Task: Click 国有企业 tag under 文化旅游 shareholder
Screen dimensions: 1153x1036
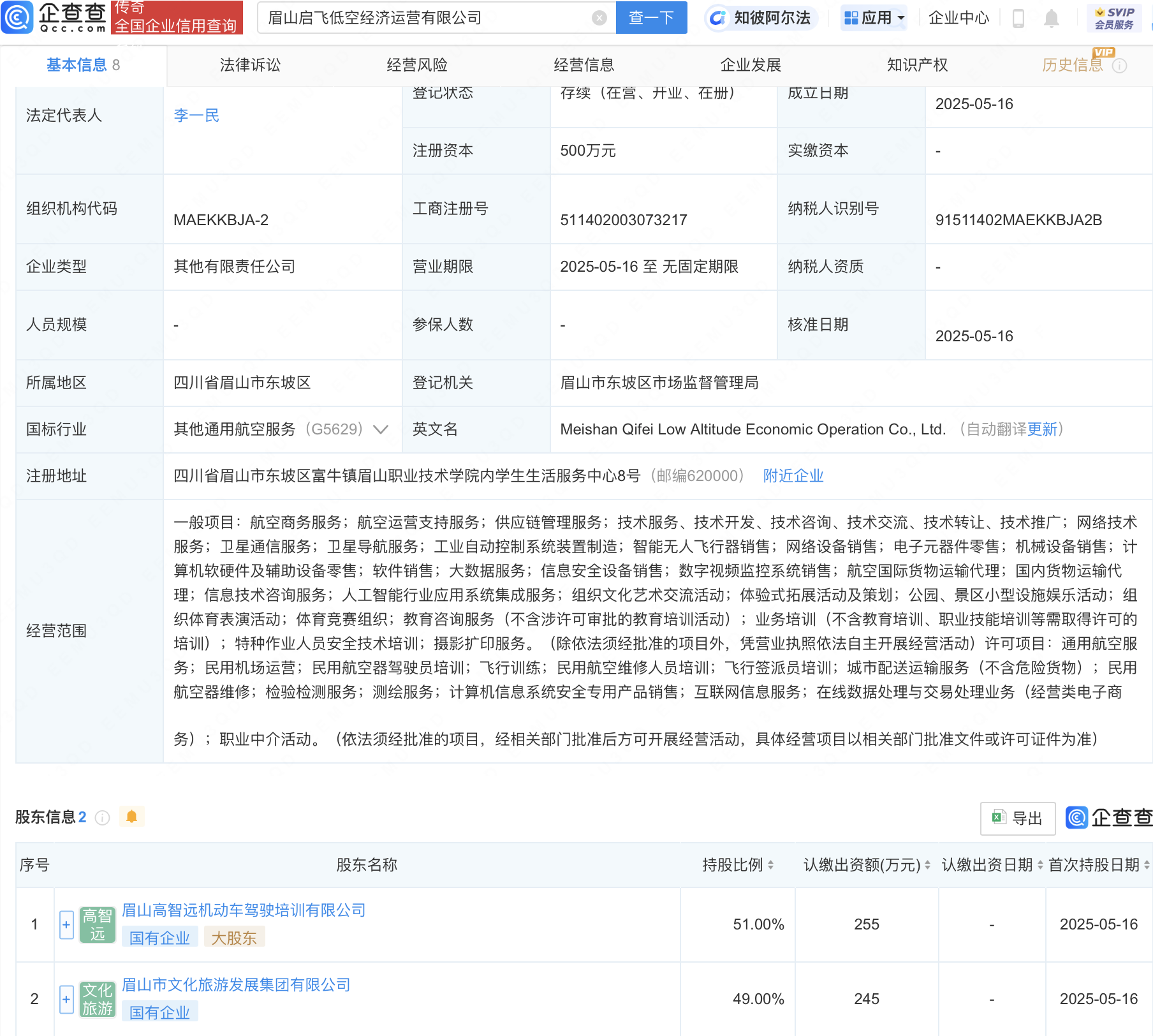Action: point(159,1012)
